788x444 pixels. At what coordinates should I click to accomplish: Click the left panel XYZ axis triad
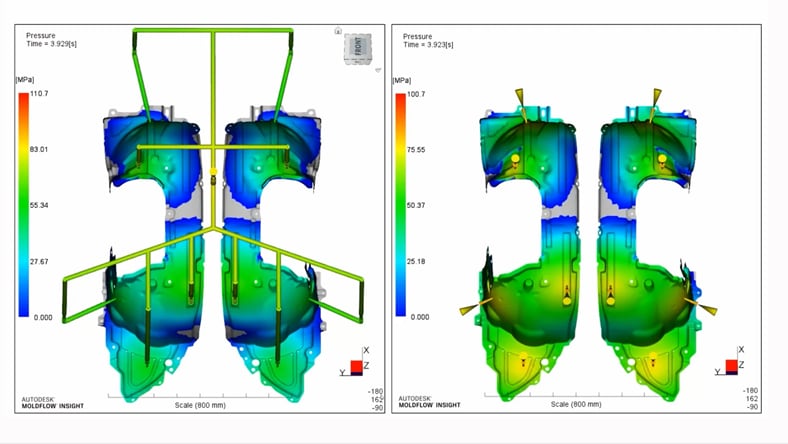(x=356, y=363)
